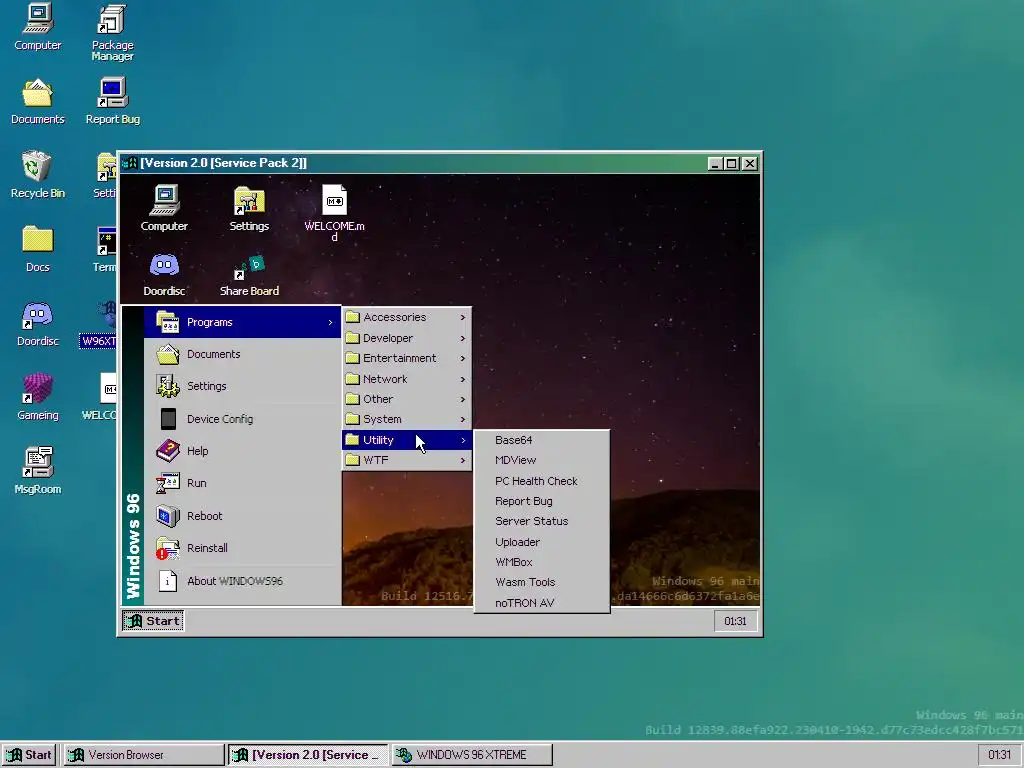Viewport: 1024px width, 768px height.
Task: Select Reinstall in Start menu
Action: tap(242, 548)
